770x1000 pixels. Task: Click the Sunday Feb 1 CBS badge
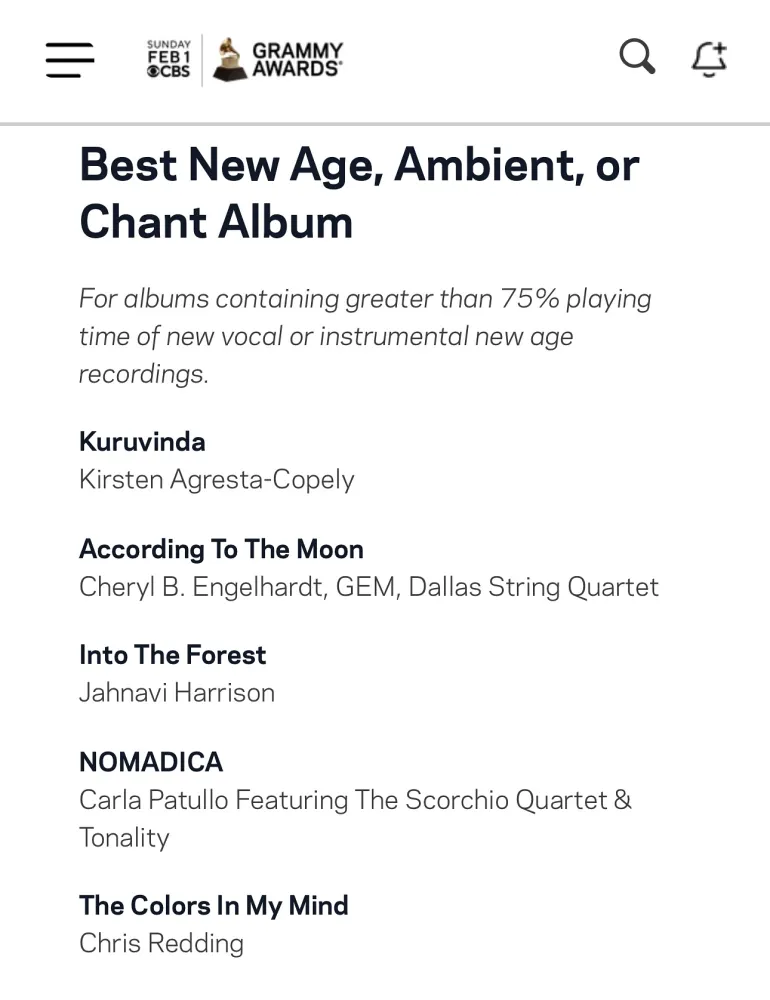pos(168,59)
